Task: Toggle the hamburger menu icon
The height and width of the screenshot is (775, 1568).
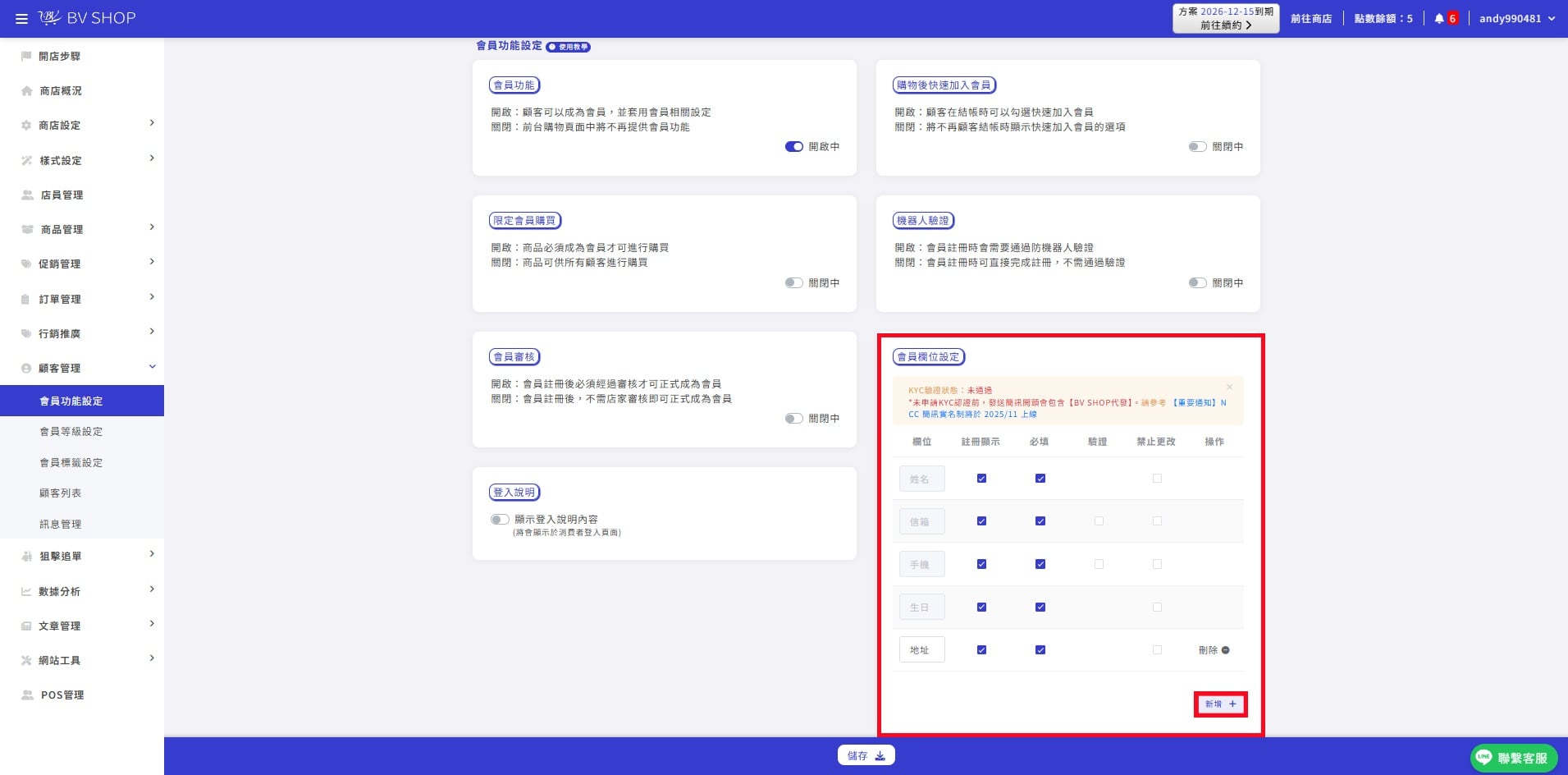Action: click(x=21, y=18)
